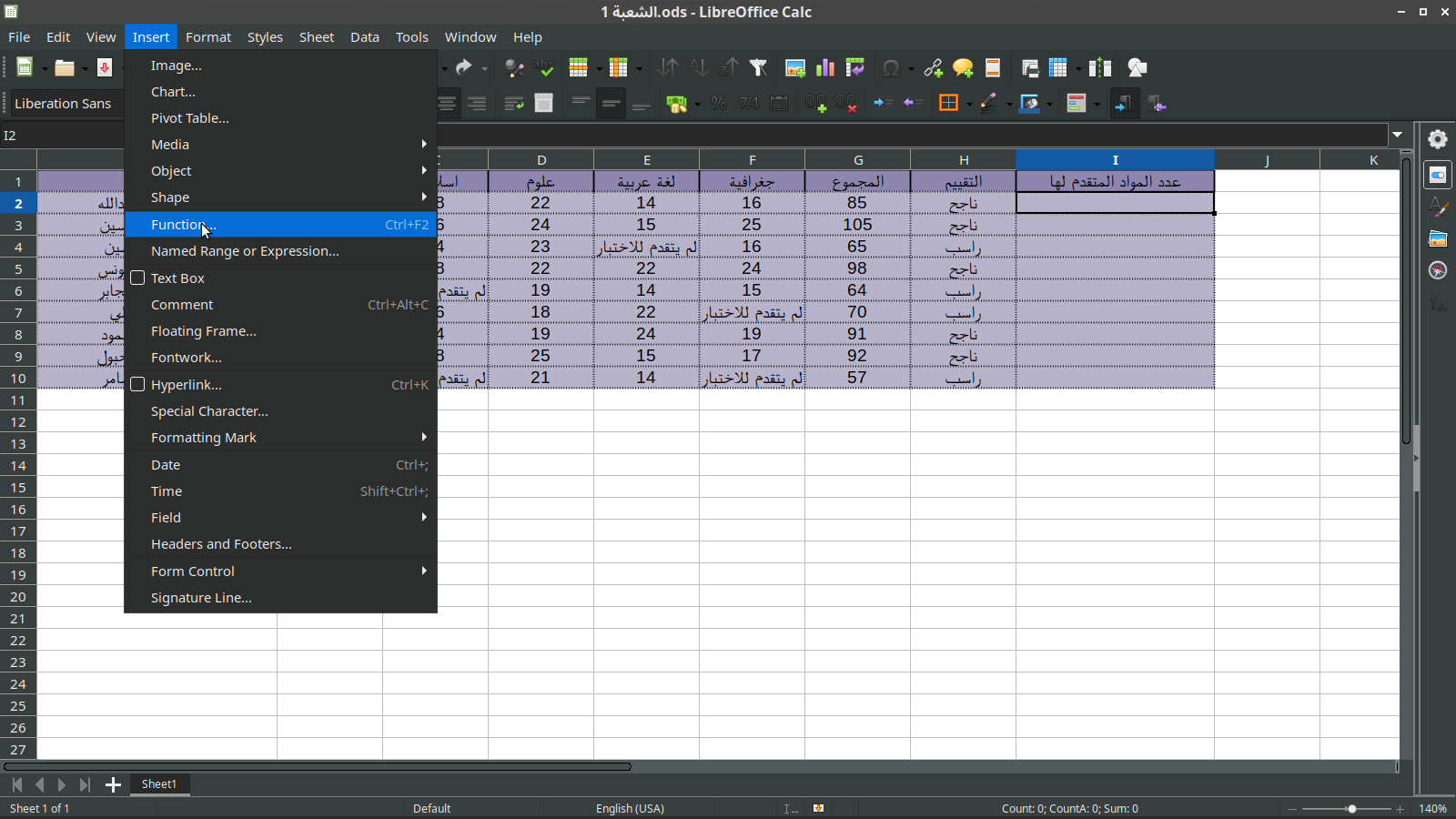Click the add new sheet plus button

[113, 784]
